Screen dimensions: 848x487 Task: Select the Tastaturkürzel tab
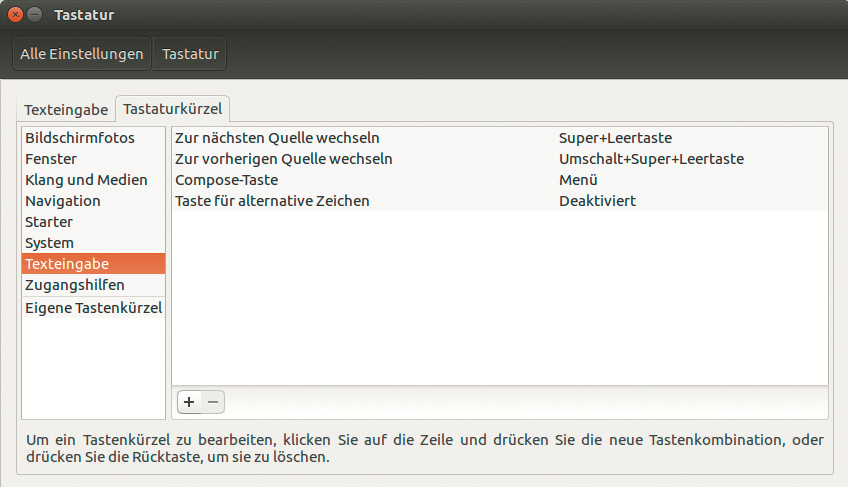point(173,108)
